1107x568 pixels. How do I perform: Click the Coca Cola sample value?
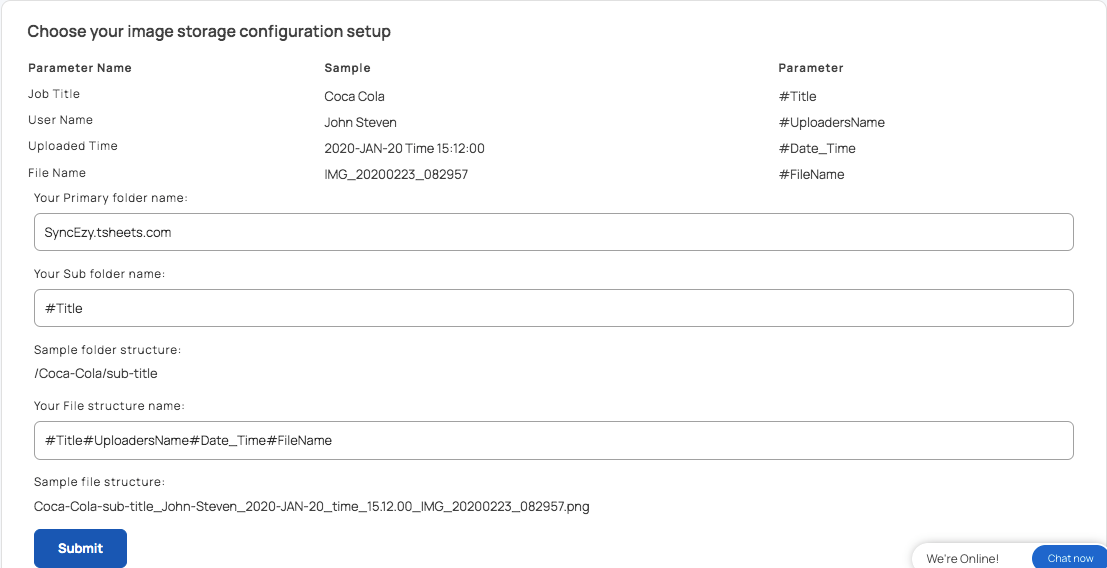(x=354, y=97)
